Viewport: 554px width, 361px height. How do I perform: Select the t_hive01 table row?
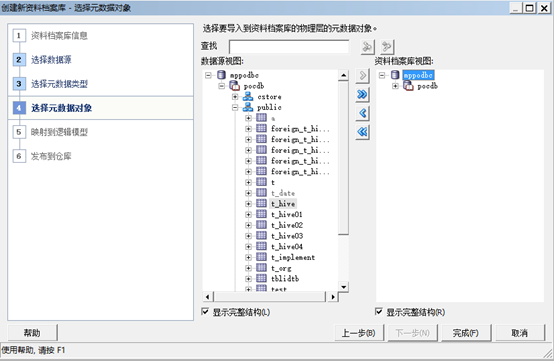[x=287, y=214]
